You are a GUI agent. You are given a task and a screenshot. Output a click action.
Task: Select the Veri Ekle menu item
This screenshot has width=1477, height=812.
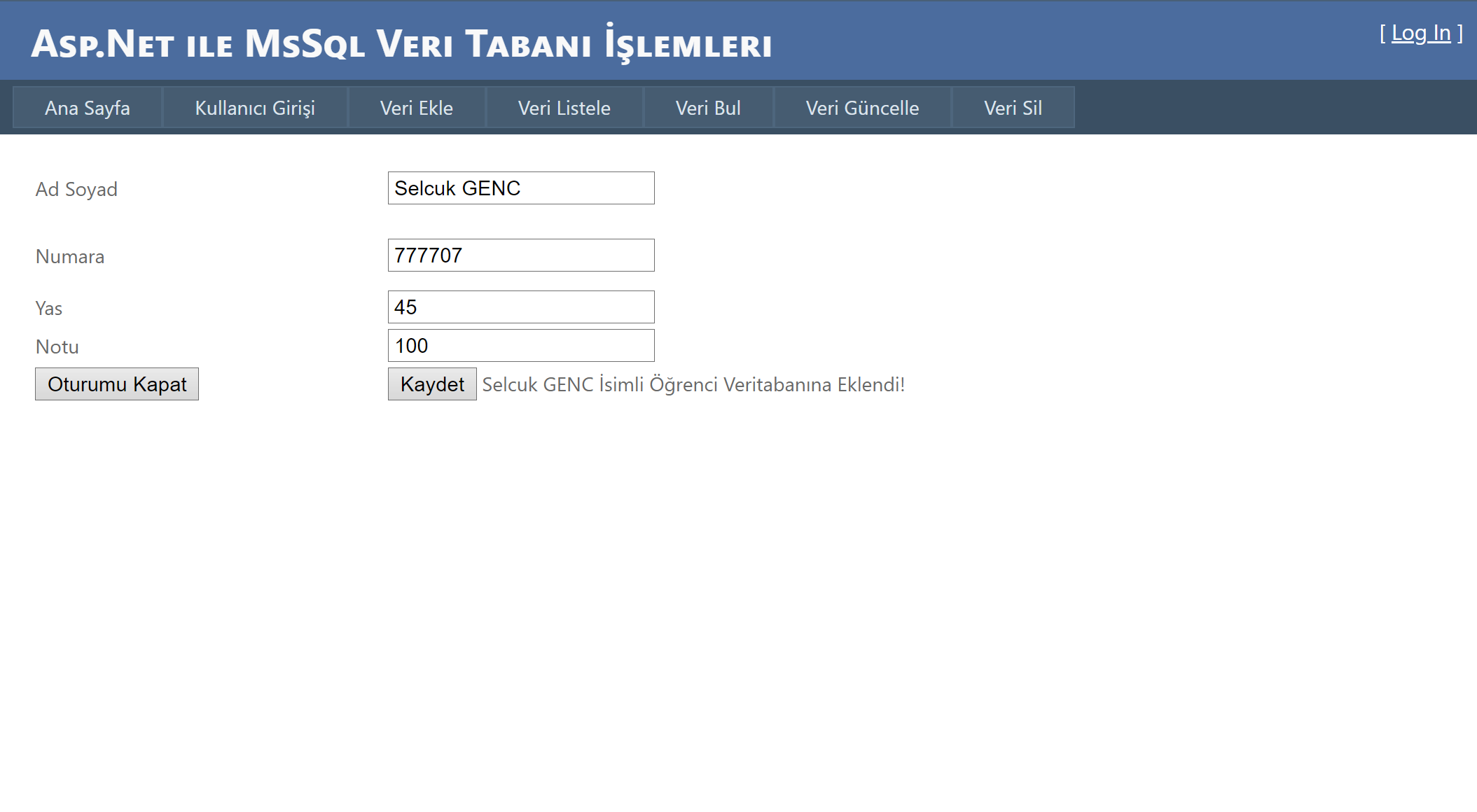tap(416, 108)
